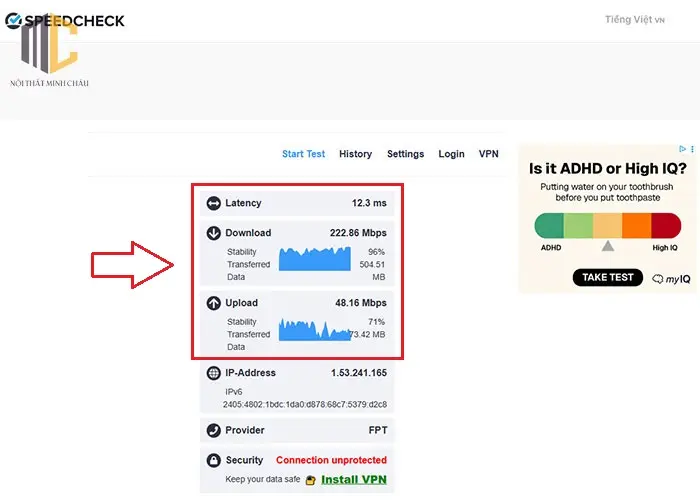Click the red High IQ end segment
The height and width of the screenshot is (500, 700).
(x=666, y=225)
